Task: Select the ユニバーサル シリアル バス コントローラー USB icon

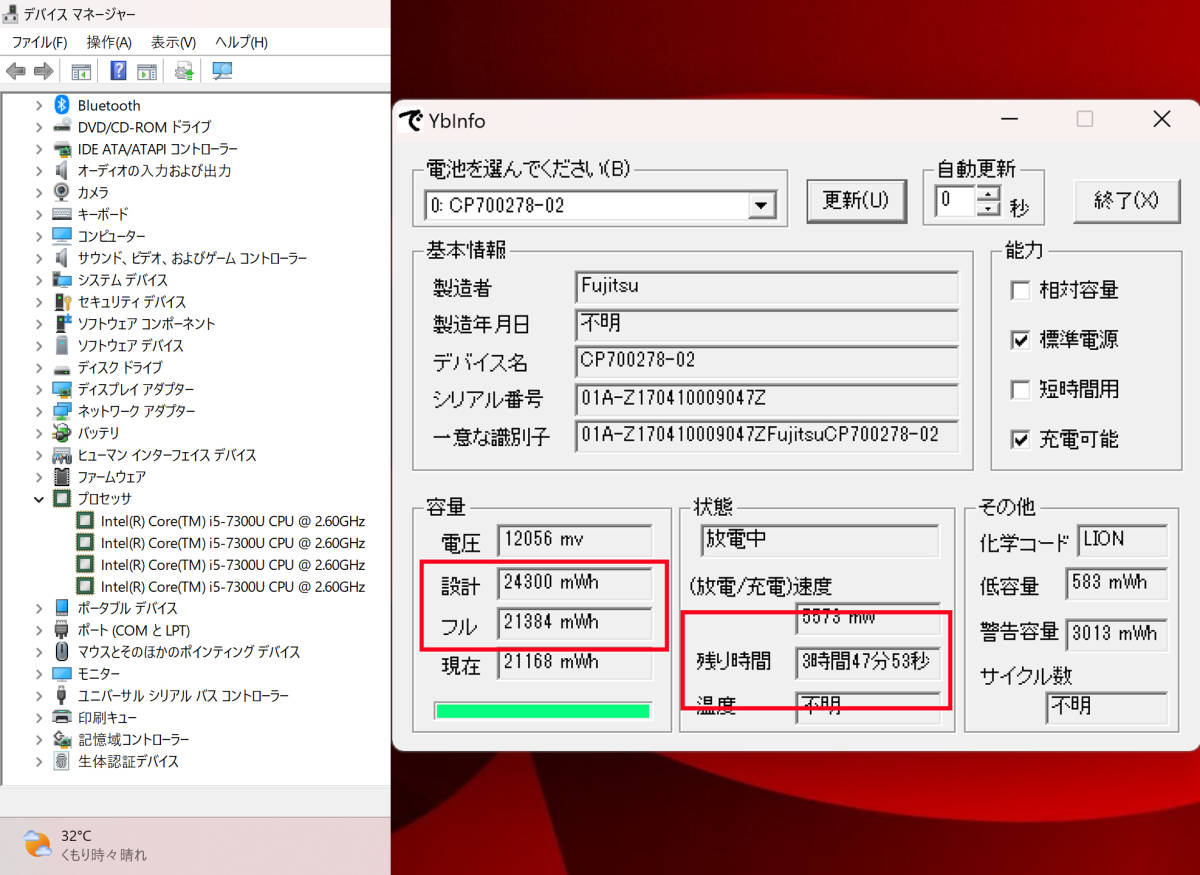Action: click(x=62, y=695)
